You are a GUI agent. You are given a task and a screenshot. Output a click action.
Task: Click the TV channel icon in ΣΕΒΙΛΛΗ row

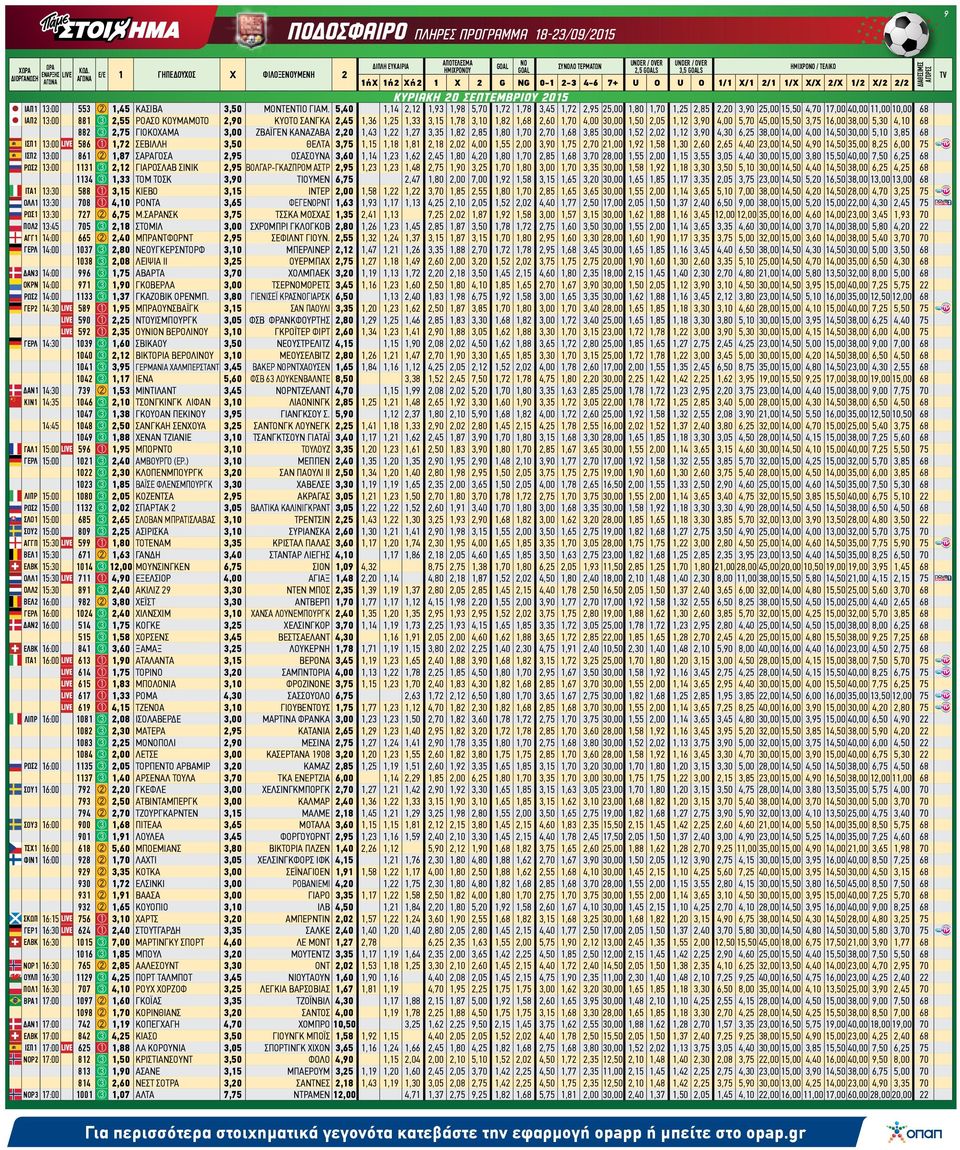(x=942, y=144)
